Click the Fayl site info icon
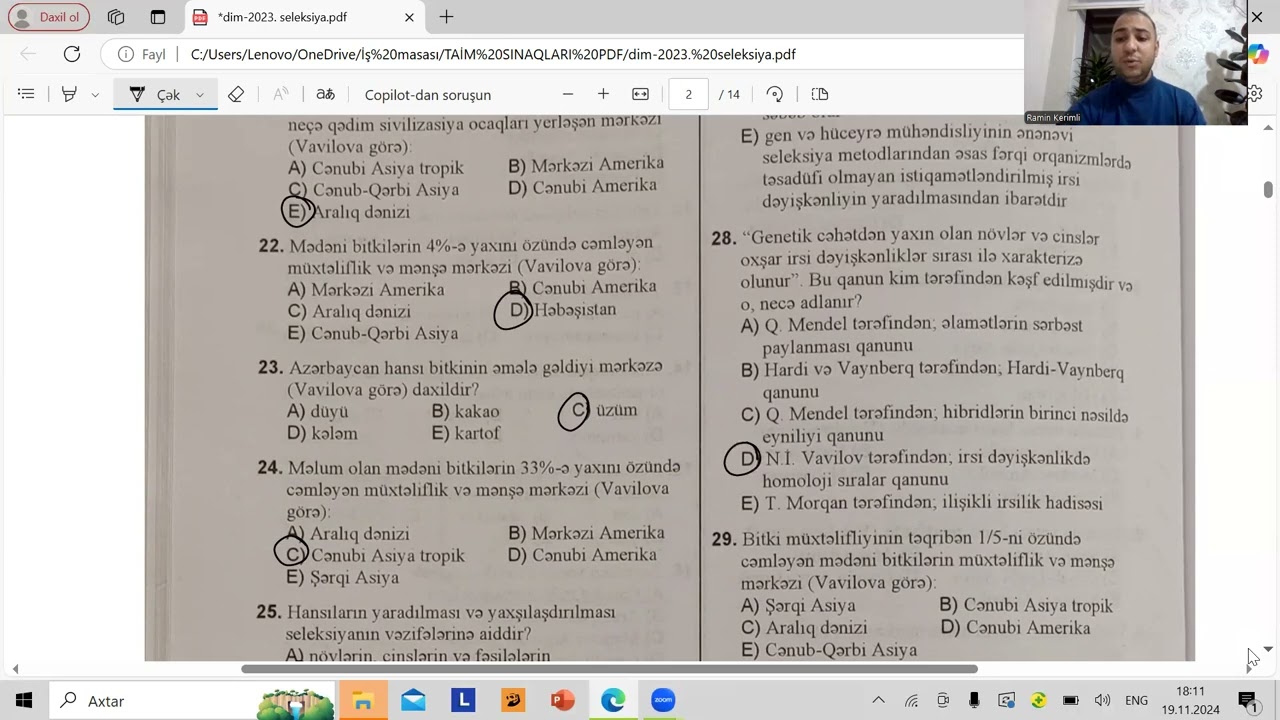 [x=142, y=54]
